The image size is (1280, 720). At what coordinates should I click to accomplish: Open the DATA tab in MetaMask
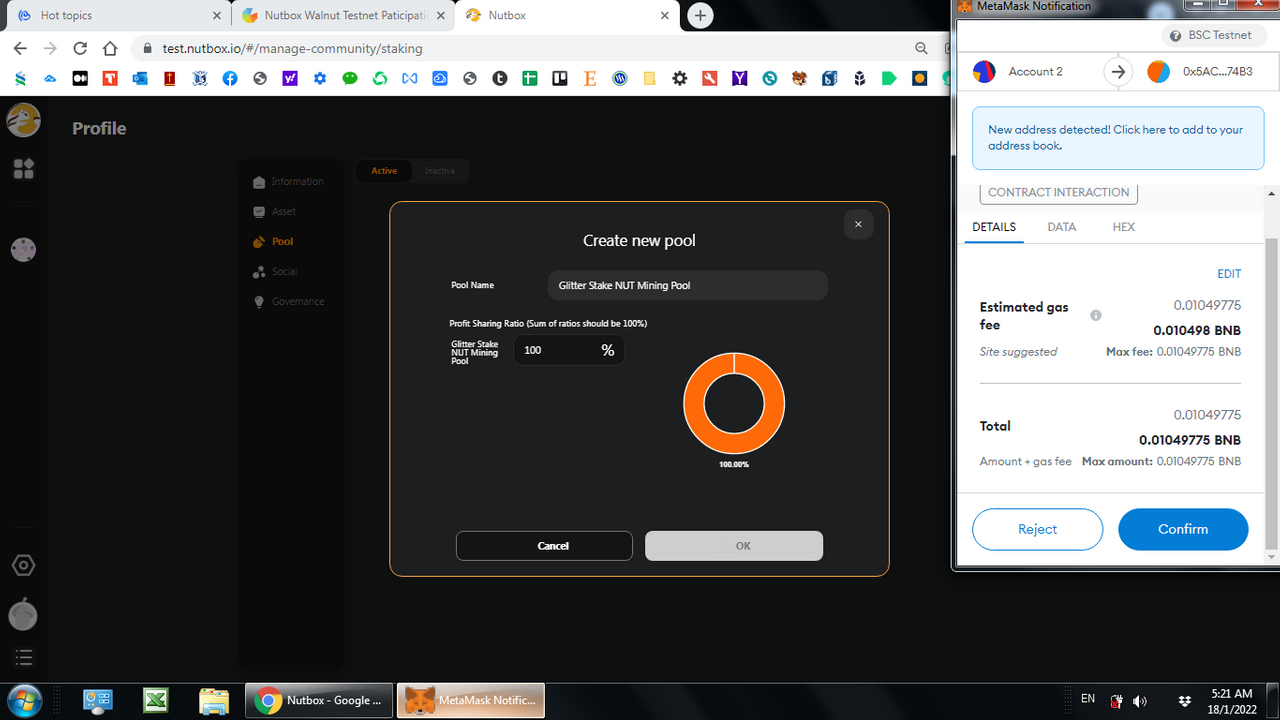click(x=1062, y=227)
